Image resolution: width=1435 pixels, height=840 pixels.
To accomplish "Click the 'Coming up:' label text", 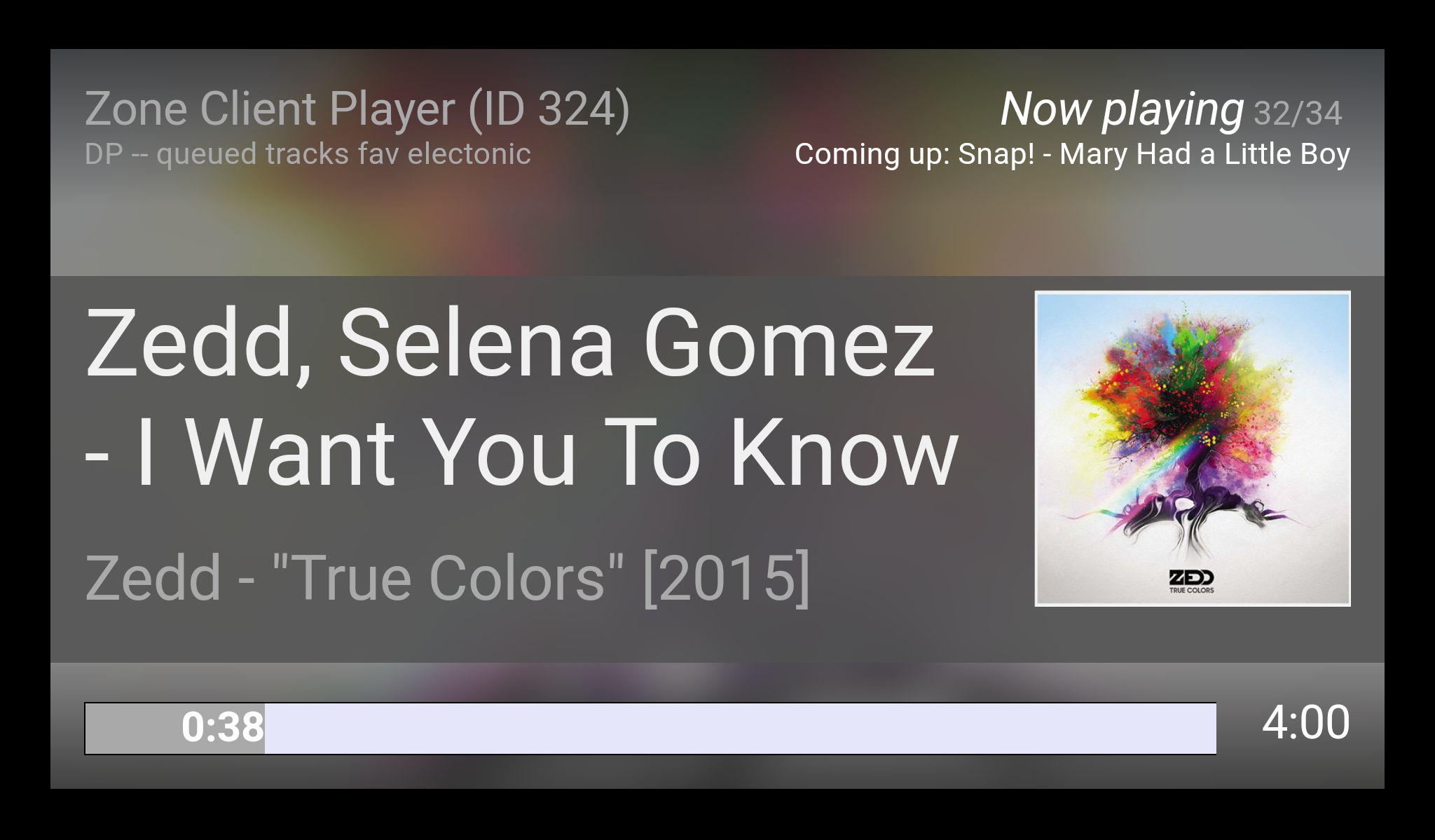I will [872, 154].
